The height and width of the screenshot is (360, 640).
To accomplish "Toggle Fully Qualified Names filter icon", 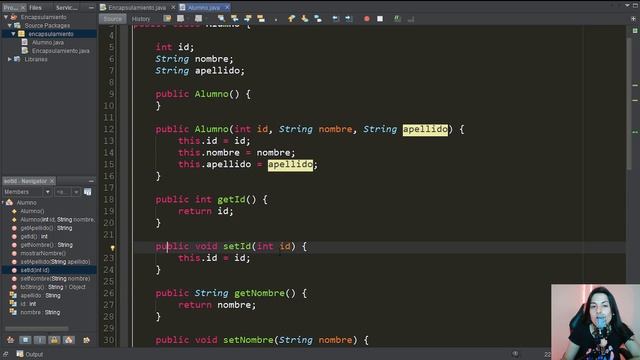I will (86, 340).
